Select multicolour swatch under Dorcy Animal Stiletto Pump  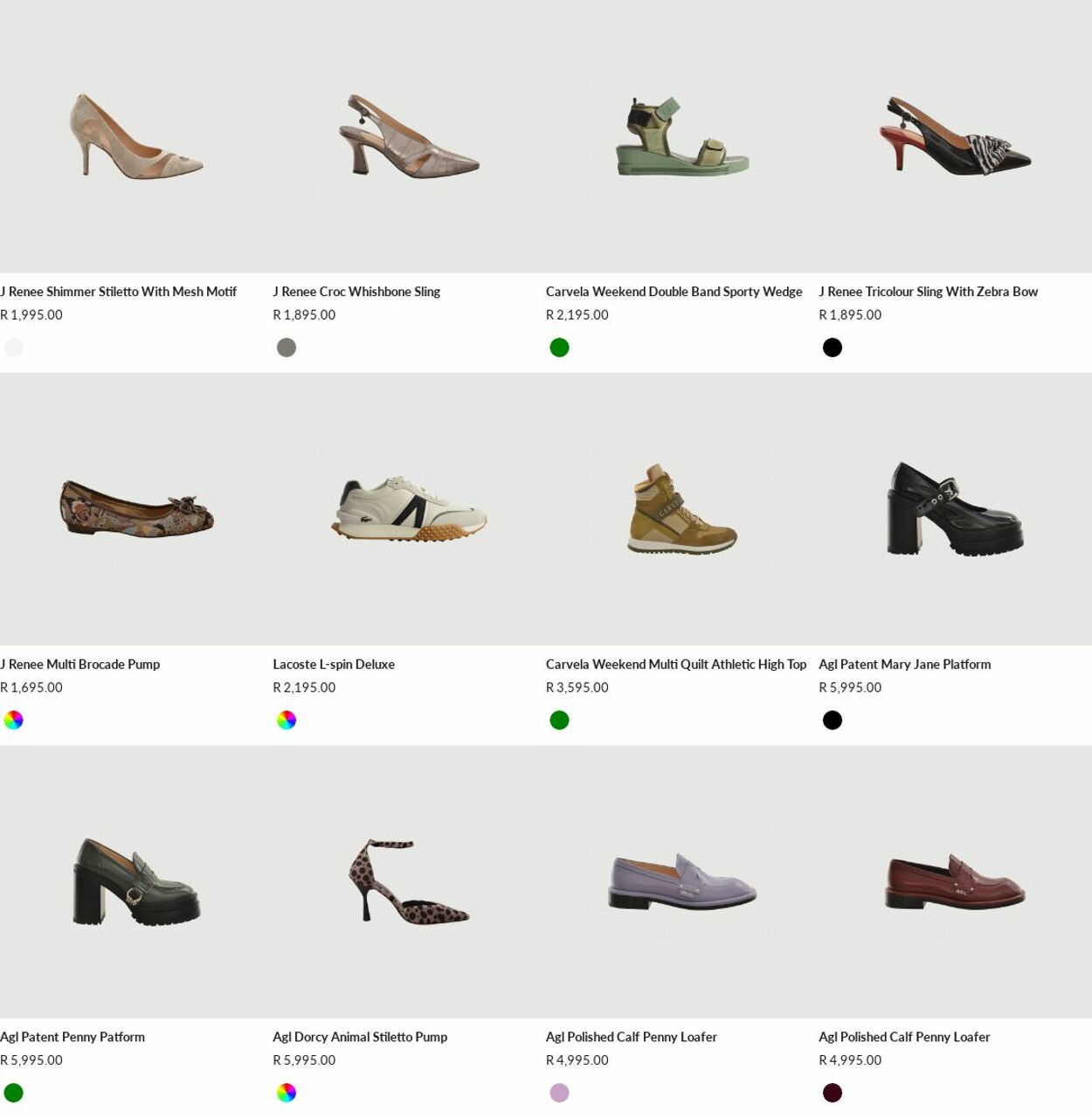(x=287, y=1093)
